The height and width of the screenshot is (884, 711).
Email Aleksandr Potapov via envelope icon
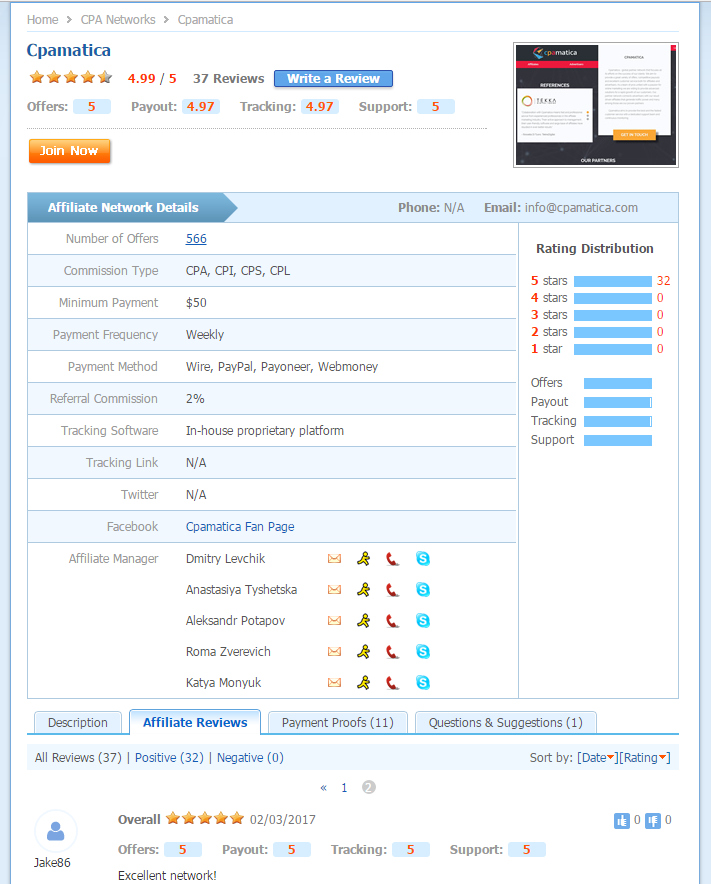tap(334, 621)
